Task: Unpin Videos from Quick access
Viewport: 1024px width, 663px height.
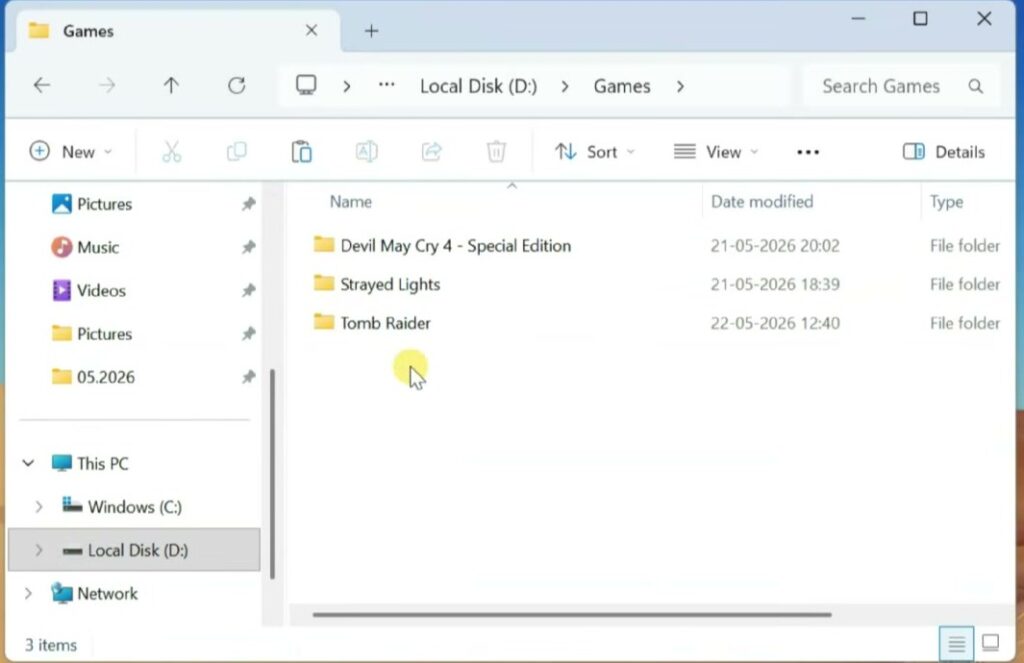Action: tap(248, 290)
